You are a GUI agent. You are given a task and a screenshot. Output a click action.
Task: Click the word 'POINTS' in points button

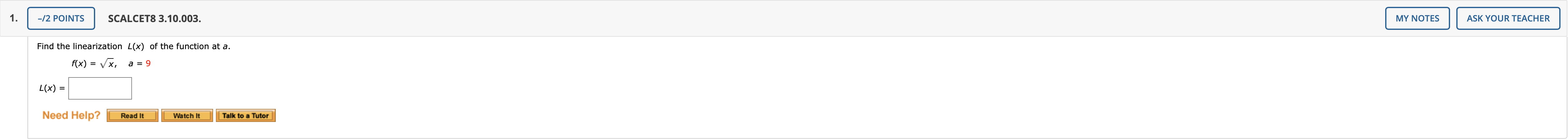click(x=68, y=18)
